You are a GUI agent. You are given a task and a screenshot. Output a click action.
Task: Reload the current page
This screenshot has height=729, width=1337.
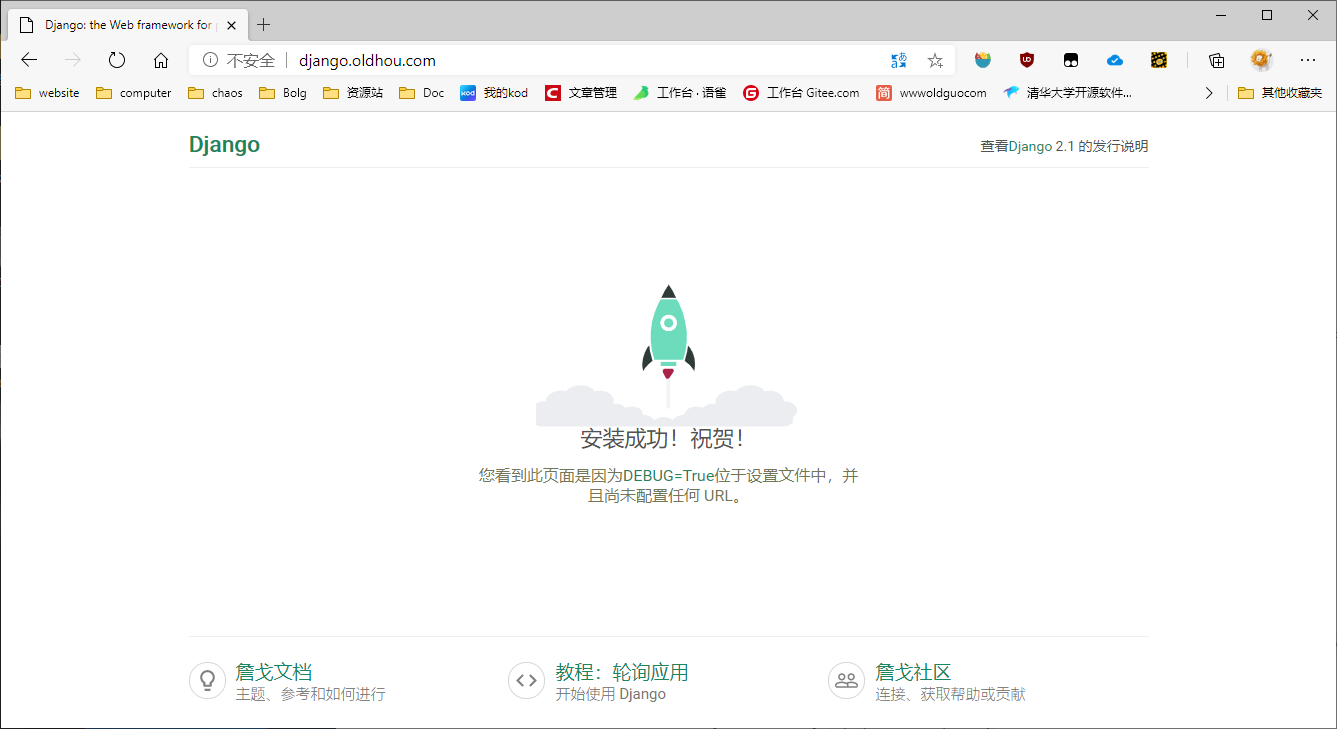(x=117, y=60)
